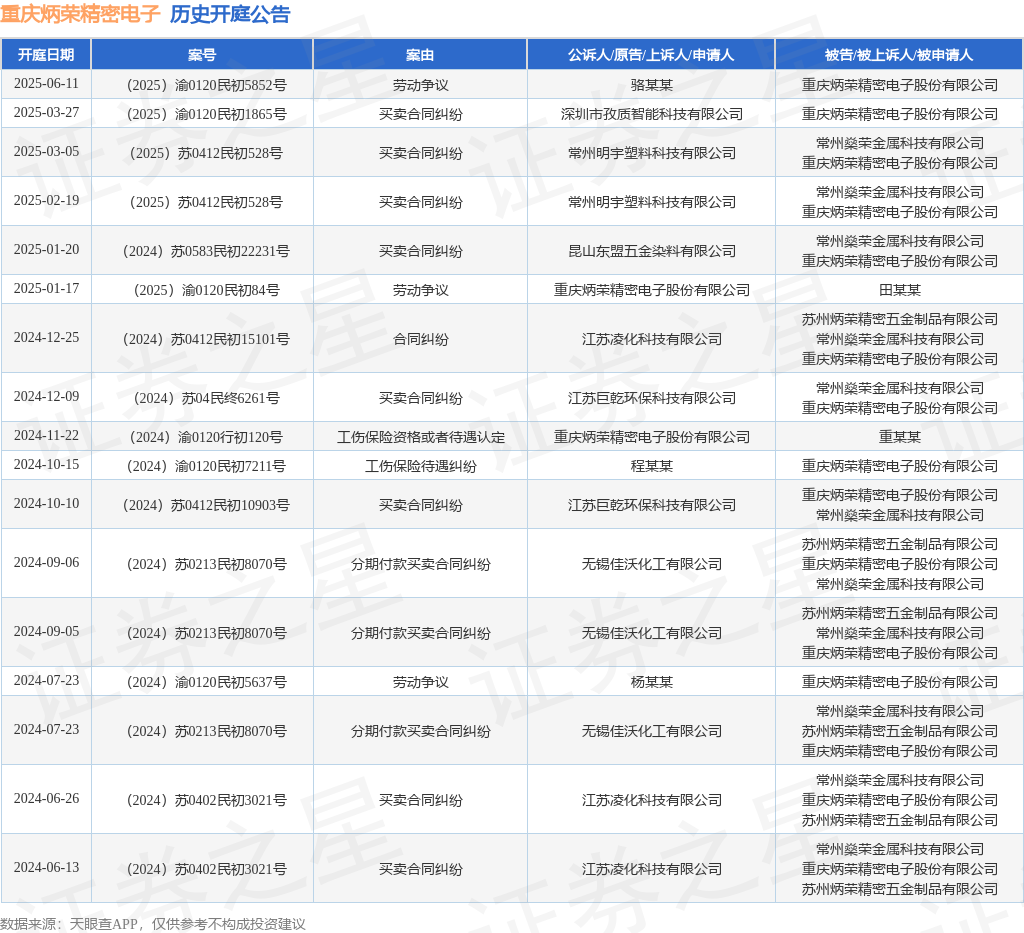Select the defendant 田某某
Viewport: 1024px width, 933px height.
pyautogui.click(x=899, y=290)
